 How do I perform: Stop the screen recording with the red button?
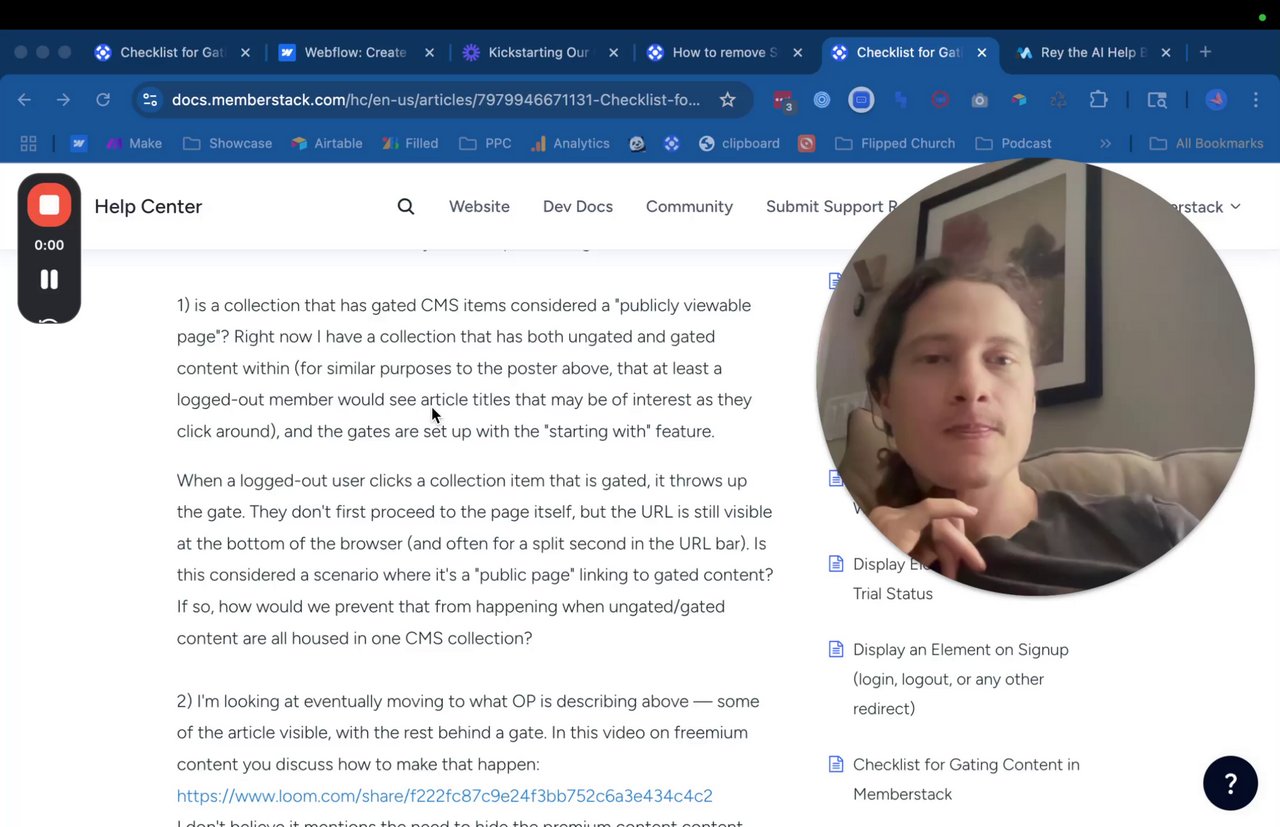coord(49,206)
